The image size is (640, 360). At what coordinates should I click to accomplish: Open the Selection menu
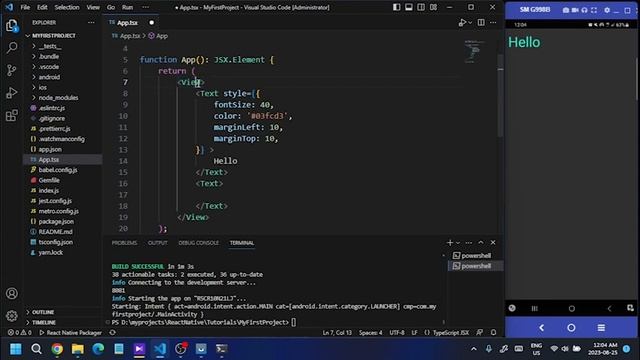(67, 7)
